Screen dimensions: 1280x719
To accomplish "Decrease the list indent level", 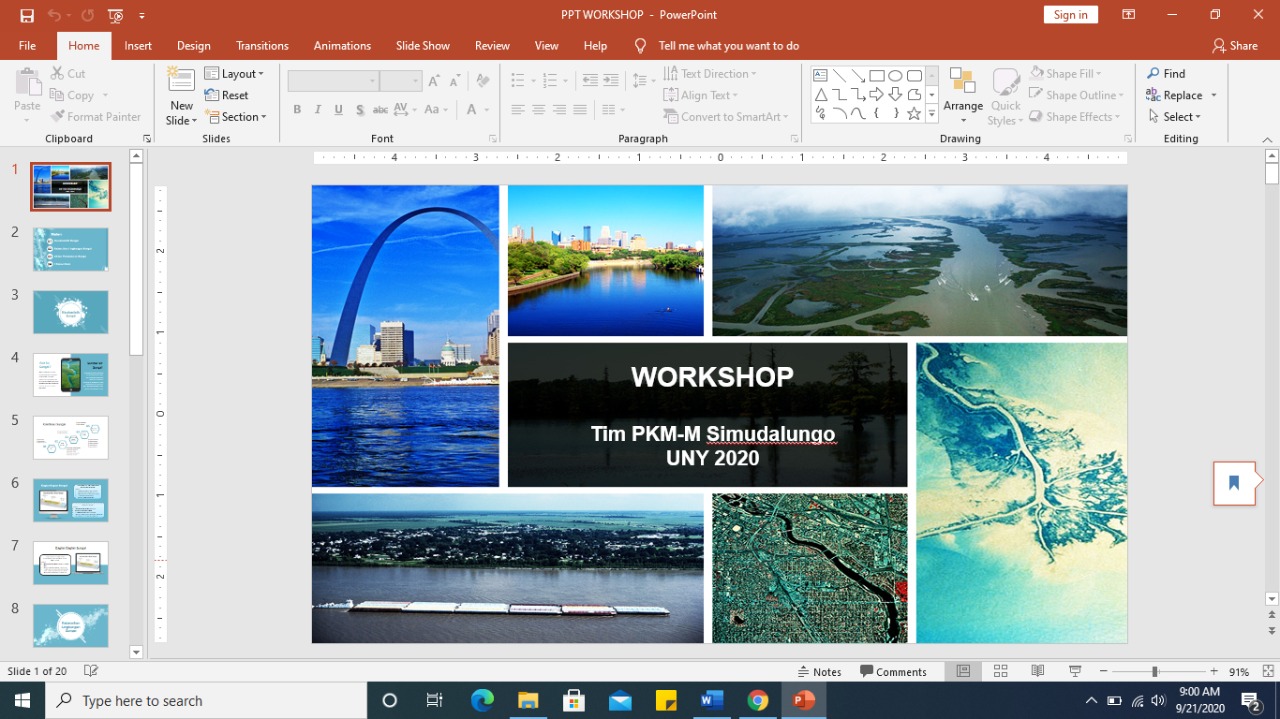I will coord(589,81).
